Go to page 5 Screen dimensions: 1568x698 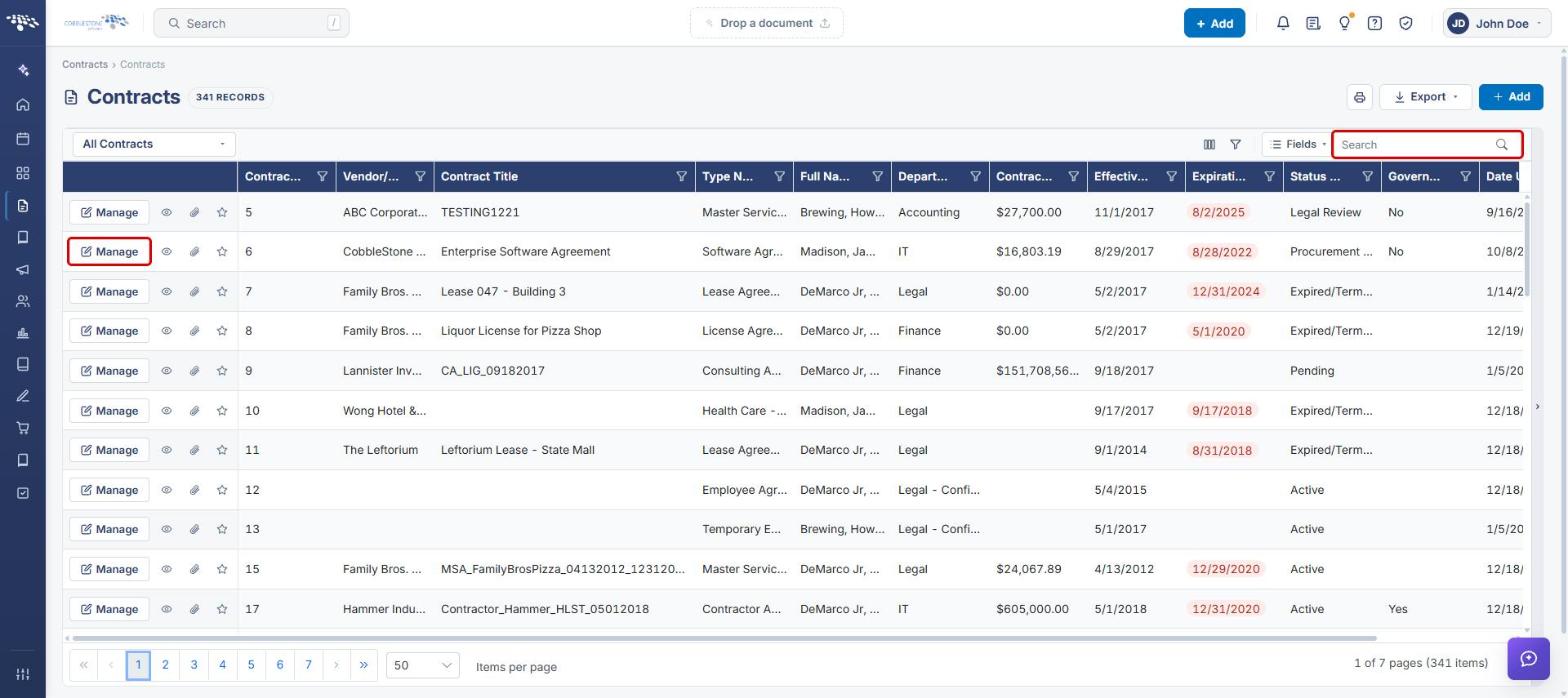(251, 665)
